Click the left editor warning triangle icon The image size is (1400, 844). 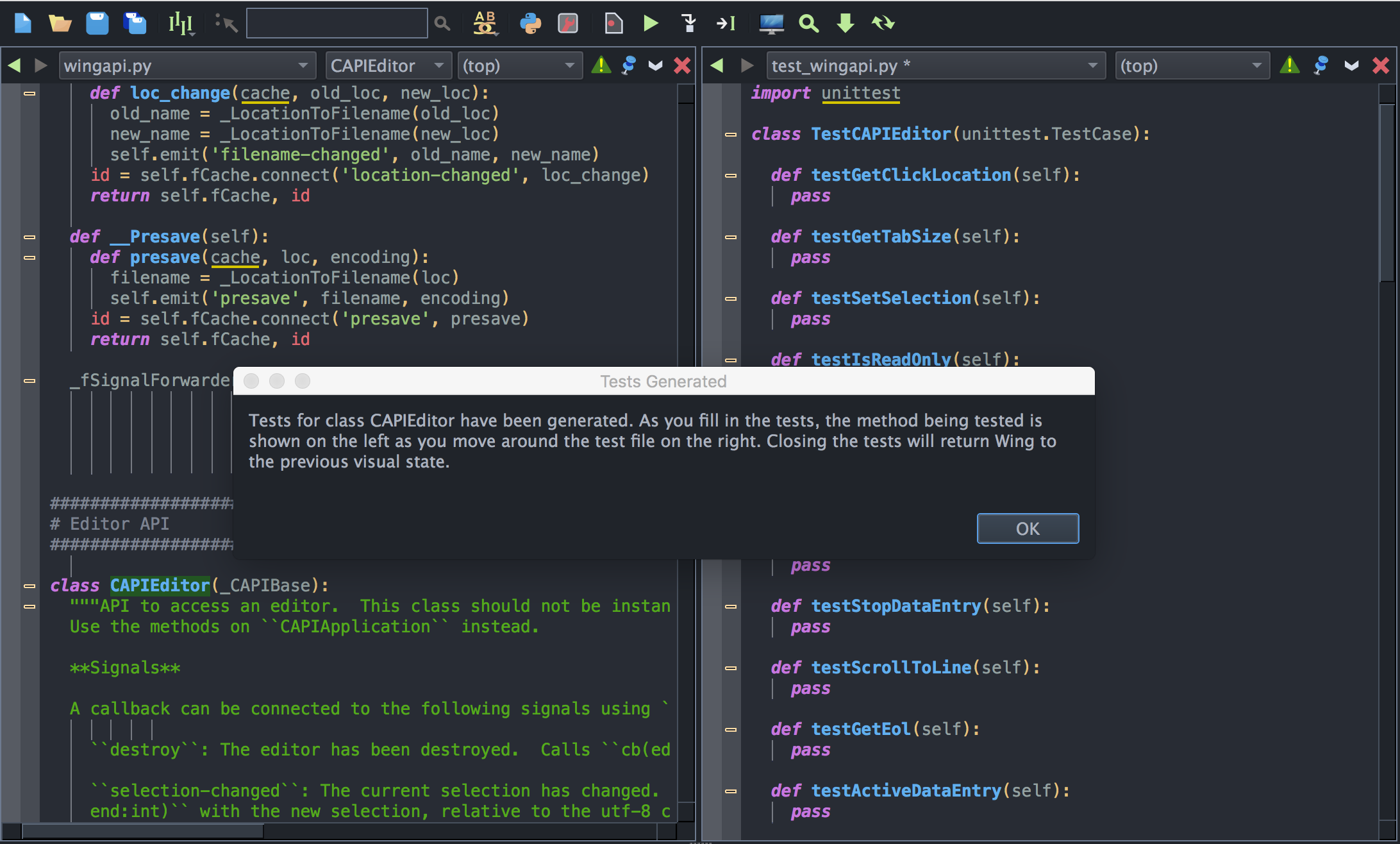601,65
